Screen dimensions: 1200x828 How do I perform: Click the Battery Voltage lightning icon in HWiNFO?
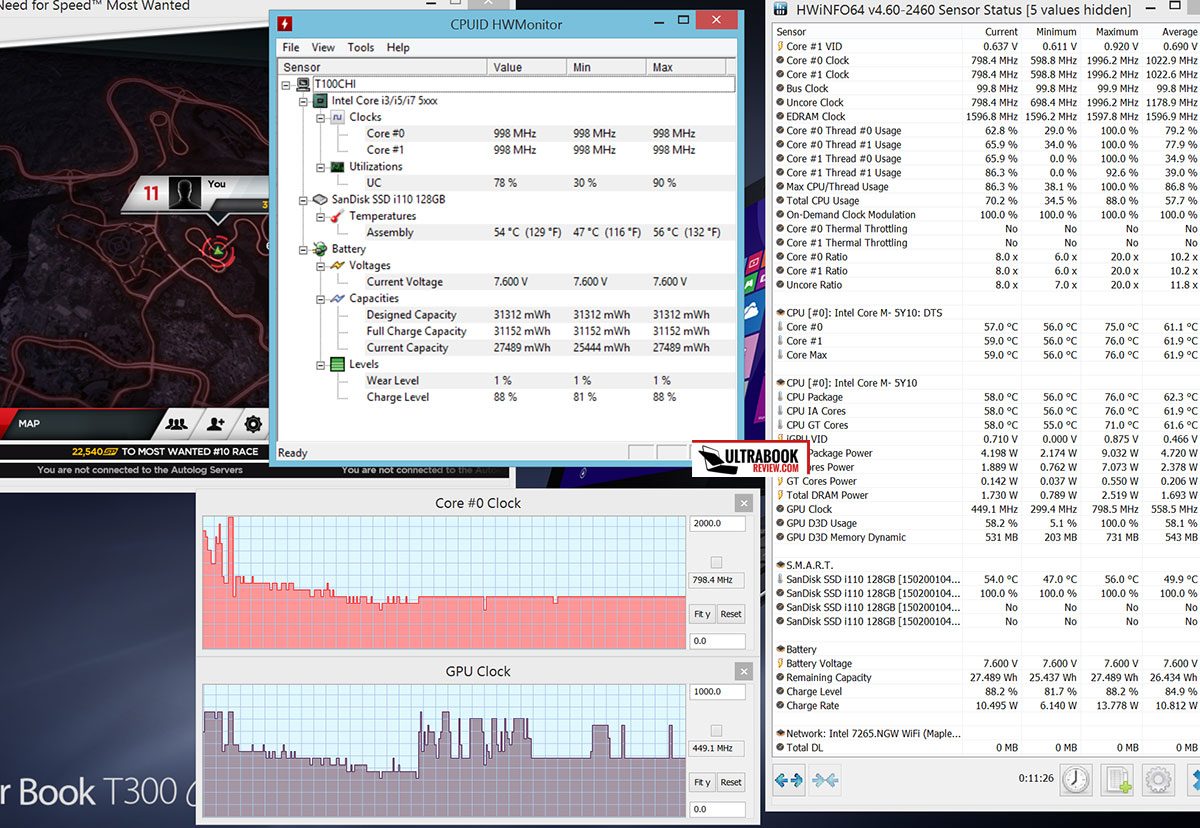click(780, 663)
